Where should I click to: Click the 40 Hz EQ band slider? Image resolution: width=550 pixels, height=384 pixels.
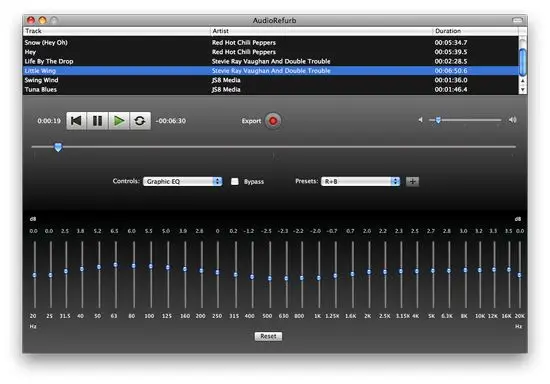pos(82,275)
